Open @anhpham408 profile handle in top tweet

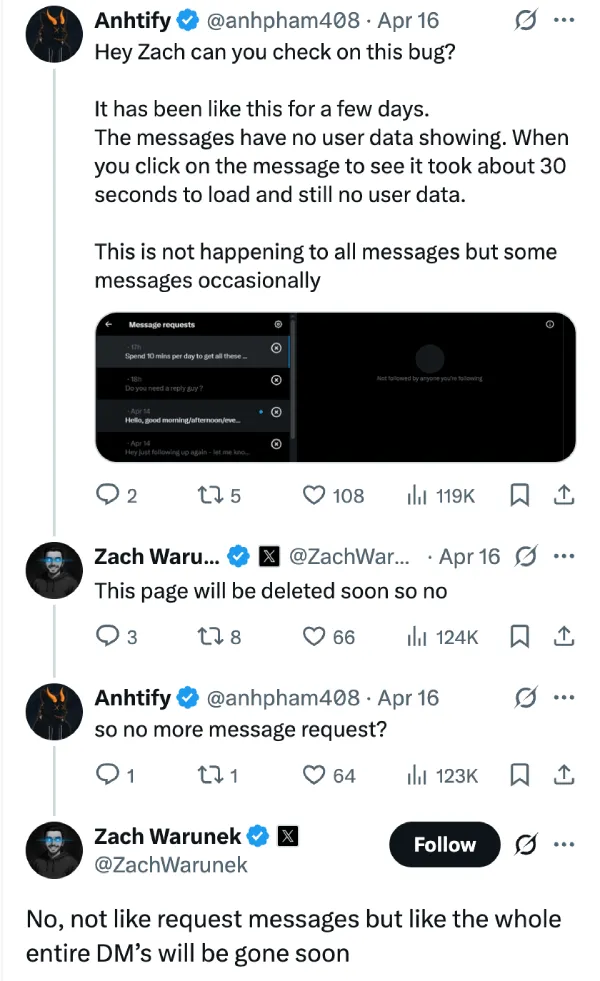point(283,20)
